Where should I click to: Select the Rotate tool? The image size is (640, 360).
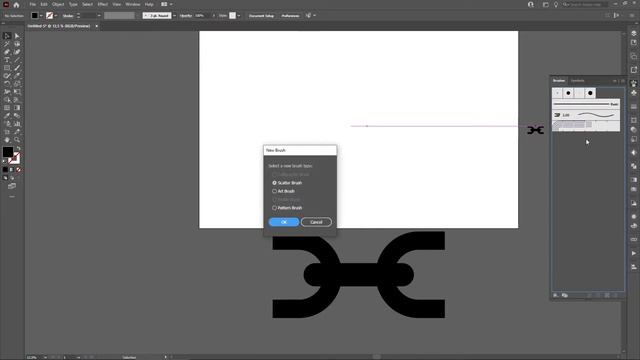(x=7, y=84)
